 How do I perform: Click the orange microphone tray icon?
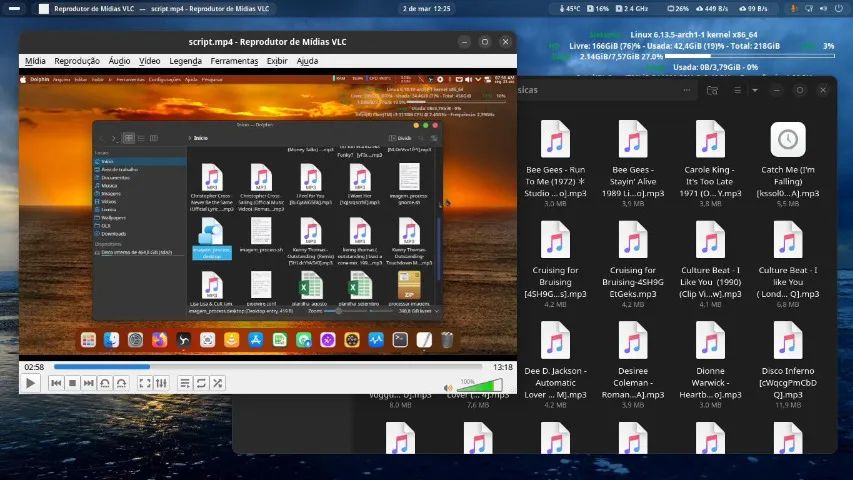[x=794, y=9]
